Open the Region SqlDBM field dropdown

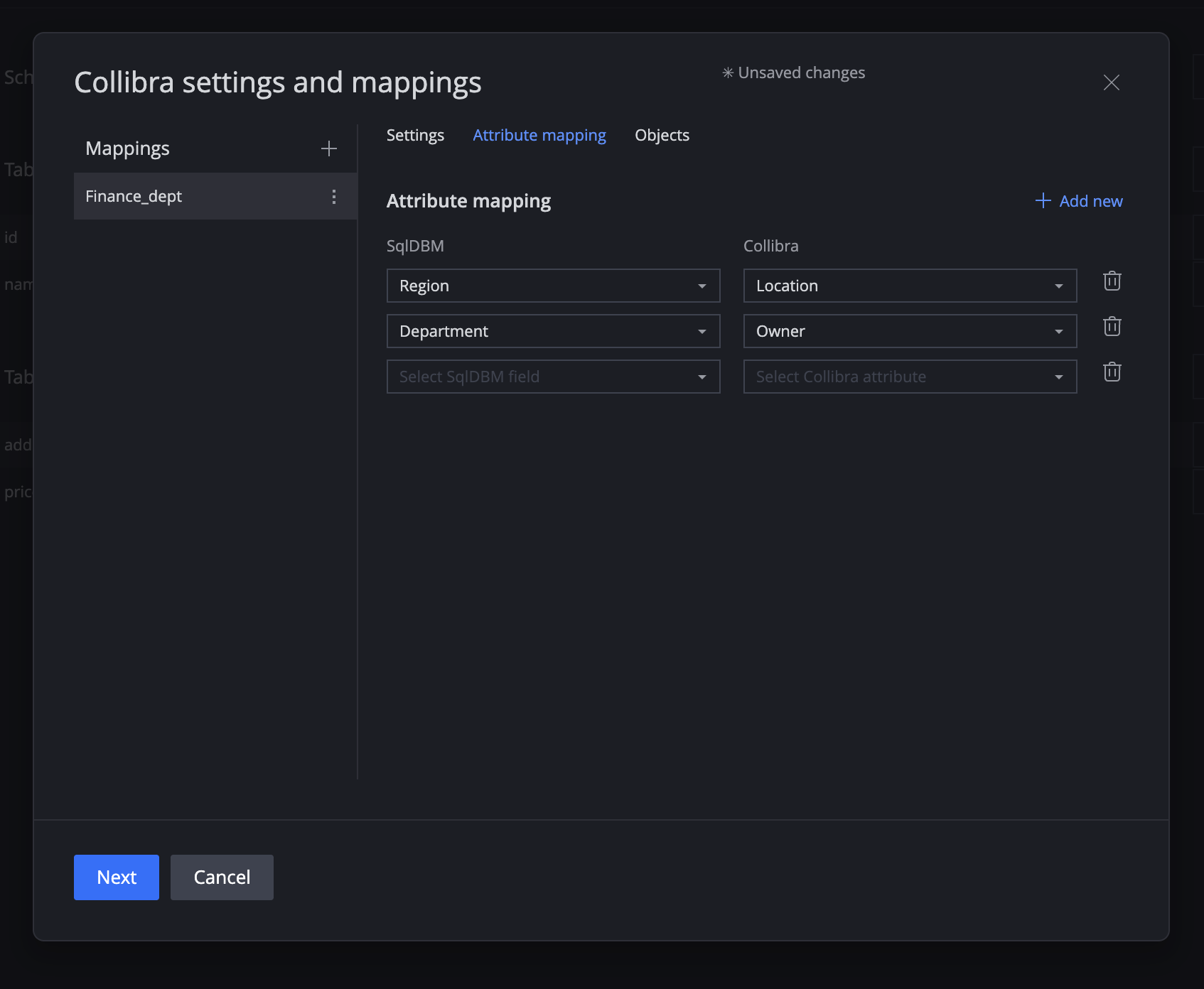[554, 286]
